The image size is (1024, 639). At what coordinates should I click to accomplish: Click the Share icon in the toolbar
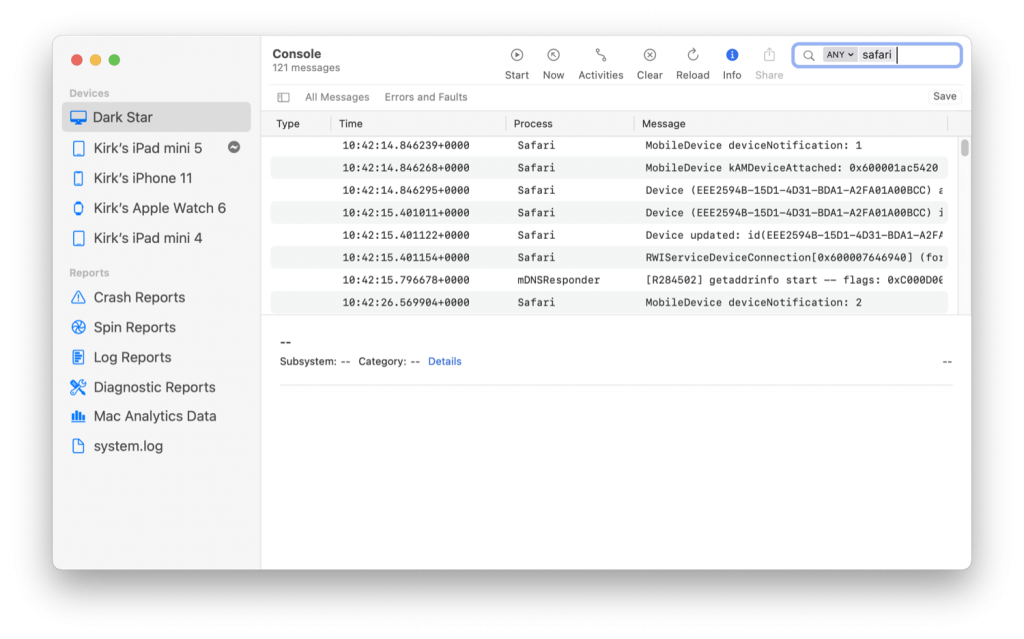[768, 54]
